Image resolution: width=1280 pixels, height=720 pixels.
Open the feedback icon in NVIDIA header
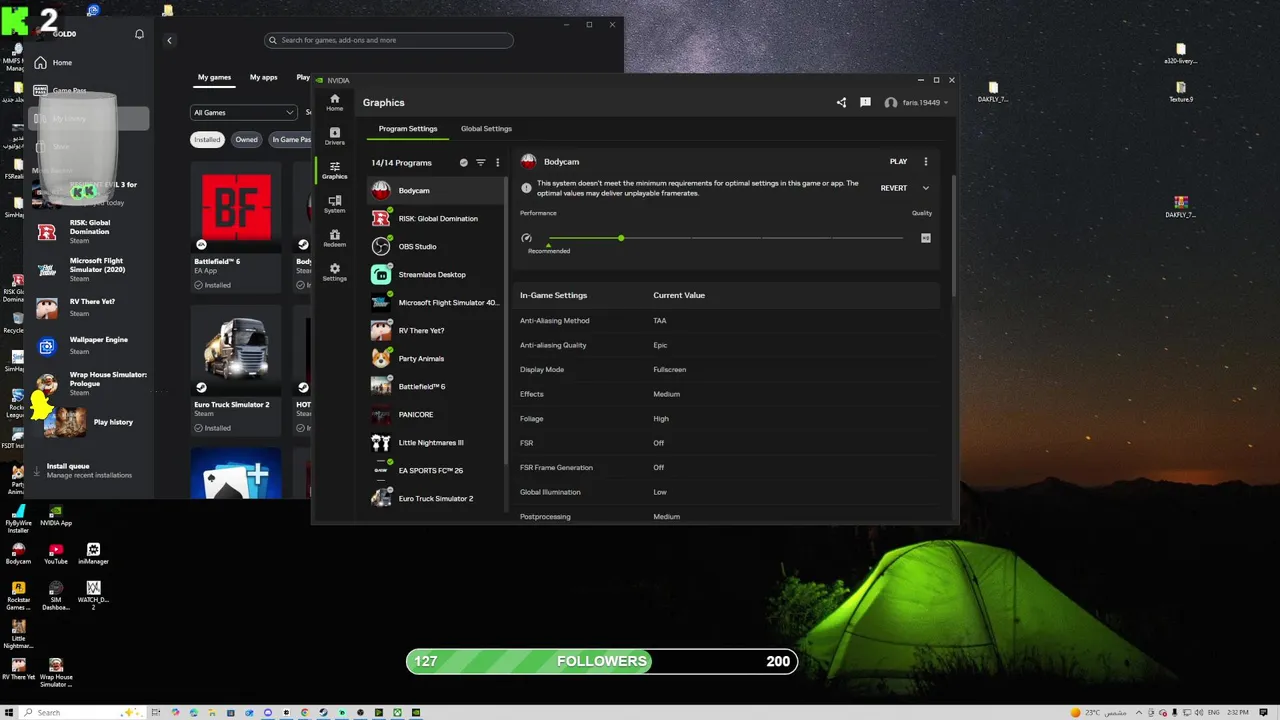click(865, 102)
